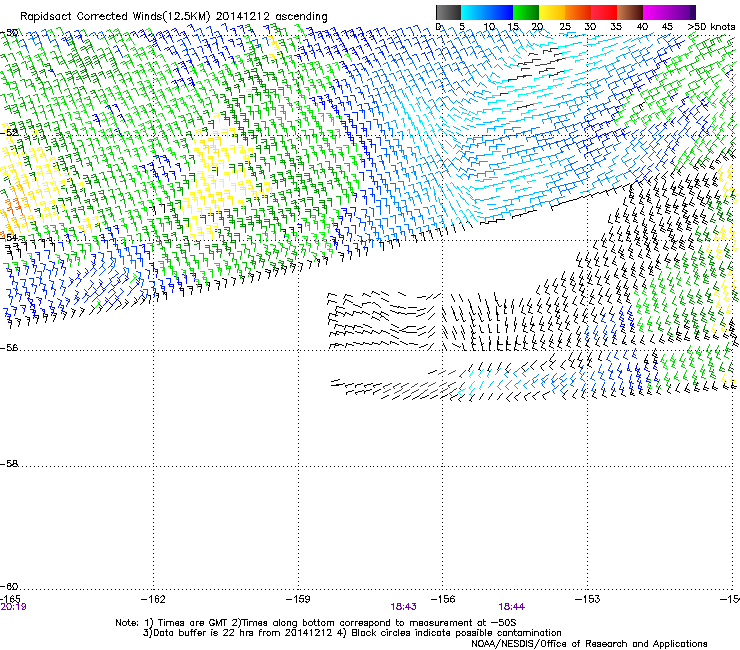Click the '>50 knots' legend label
The width and height of the screenshot is (740, 650).
(x=711, y=27)
